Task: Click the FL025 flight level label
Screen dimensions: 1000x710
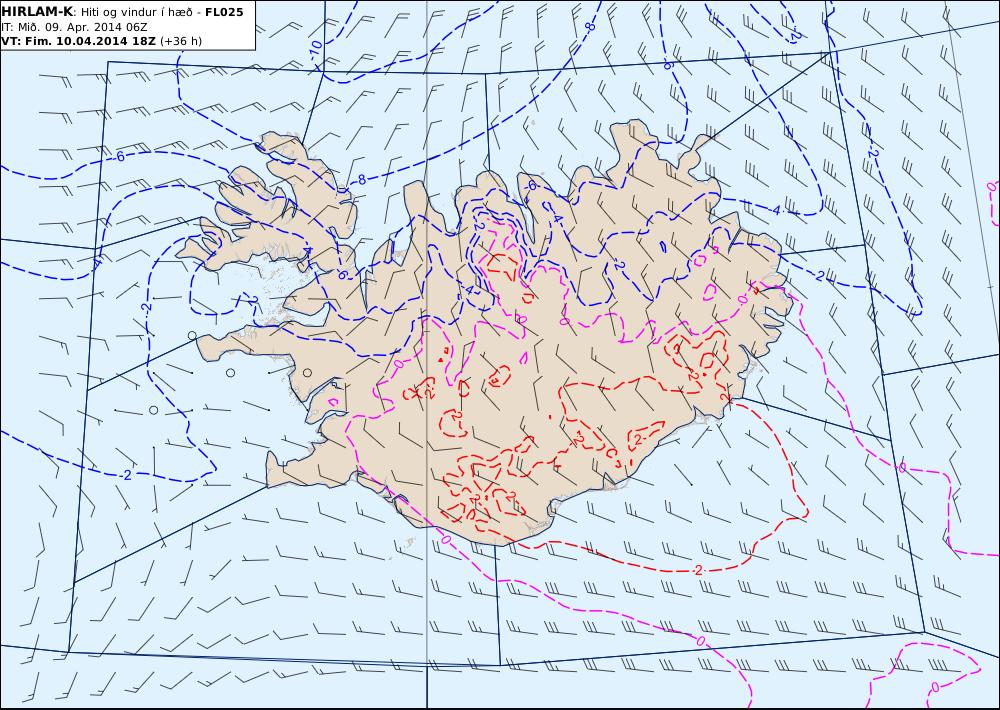Action: tap(224, 12)
